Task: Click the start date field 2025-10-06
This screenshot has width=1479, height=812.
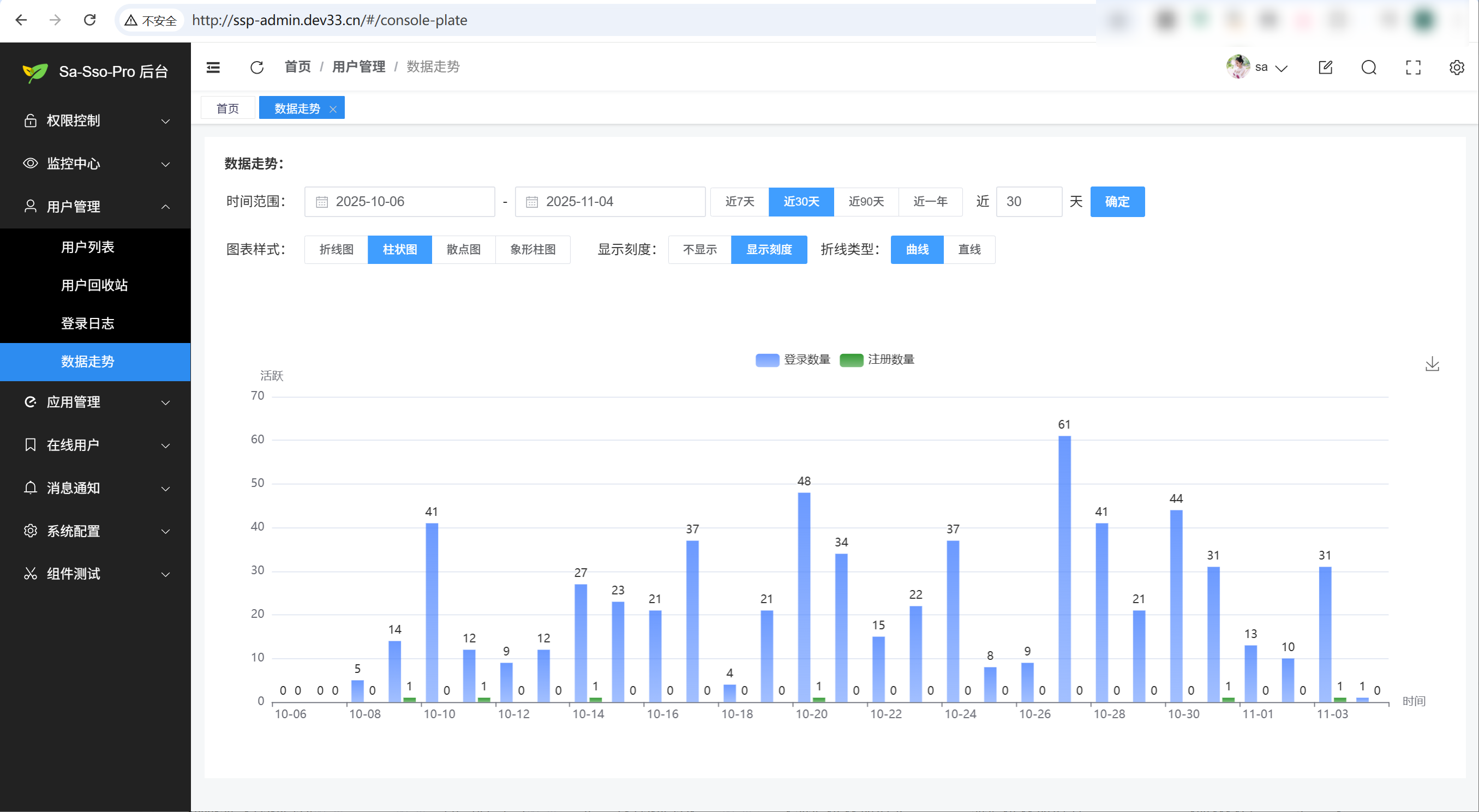Action: [x=399, y=202]
